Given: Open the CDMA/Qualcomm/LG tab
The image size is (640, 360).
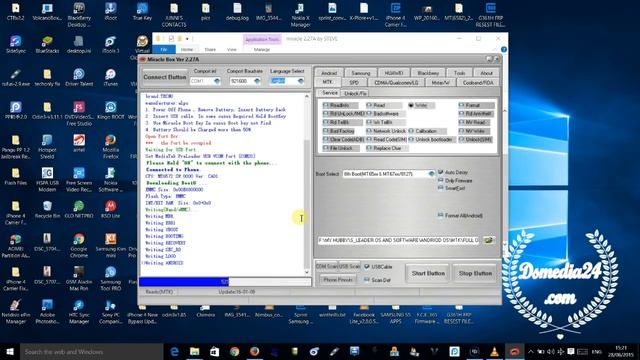Looking at the screenshot, I should pyautogui.click(x=396, y=82).
